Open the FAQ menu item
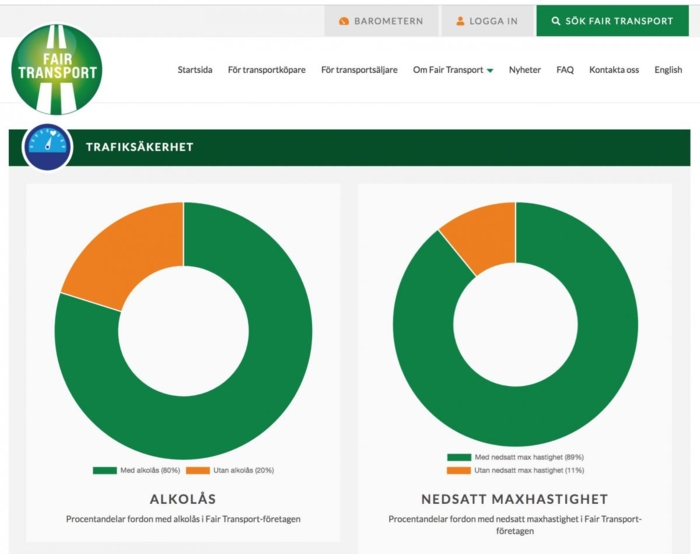 [565, 70]
